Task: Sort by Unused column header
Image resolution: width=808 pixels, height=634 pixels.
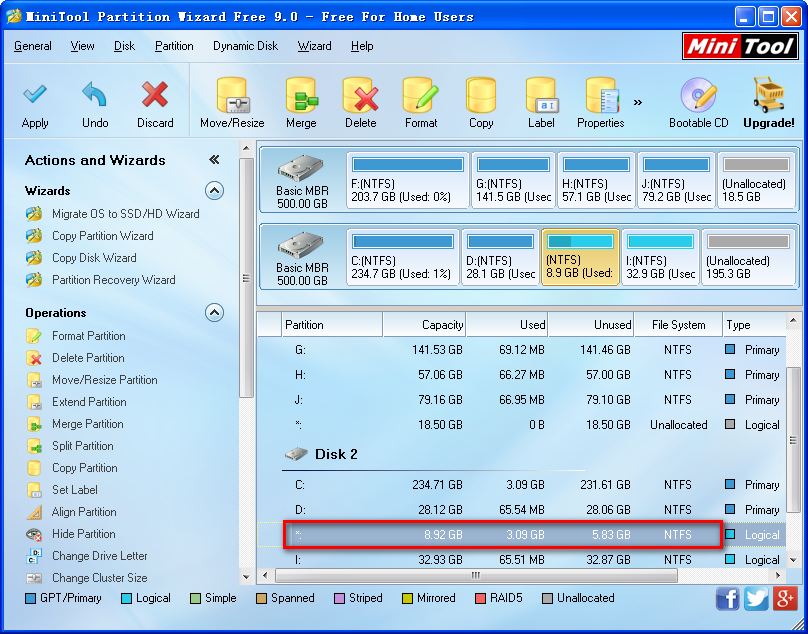Action: click(591, 325)
